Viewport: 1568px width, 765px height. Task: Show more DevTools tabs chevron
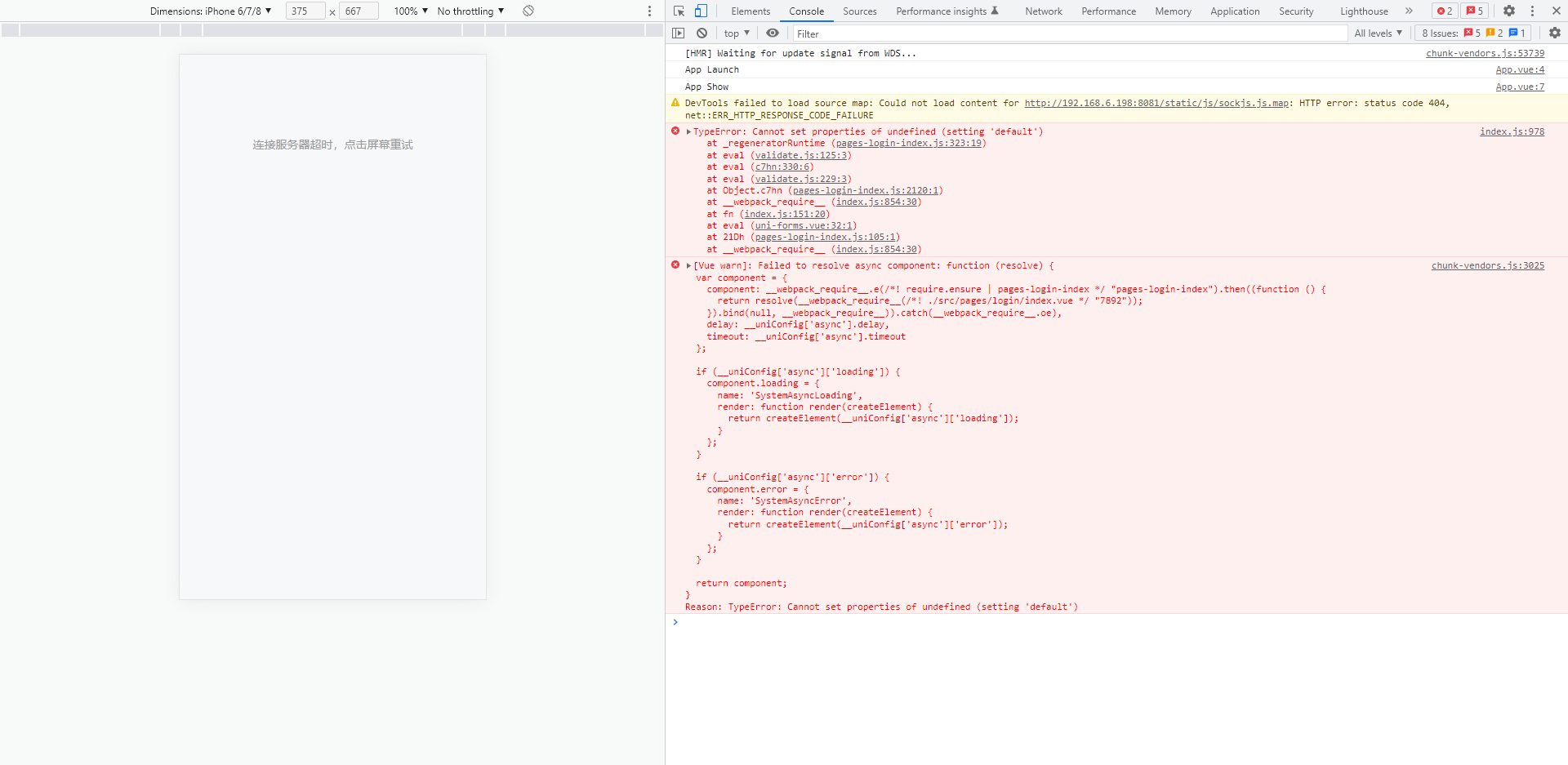(x=1408, y=11)
